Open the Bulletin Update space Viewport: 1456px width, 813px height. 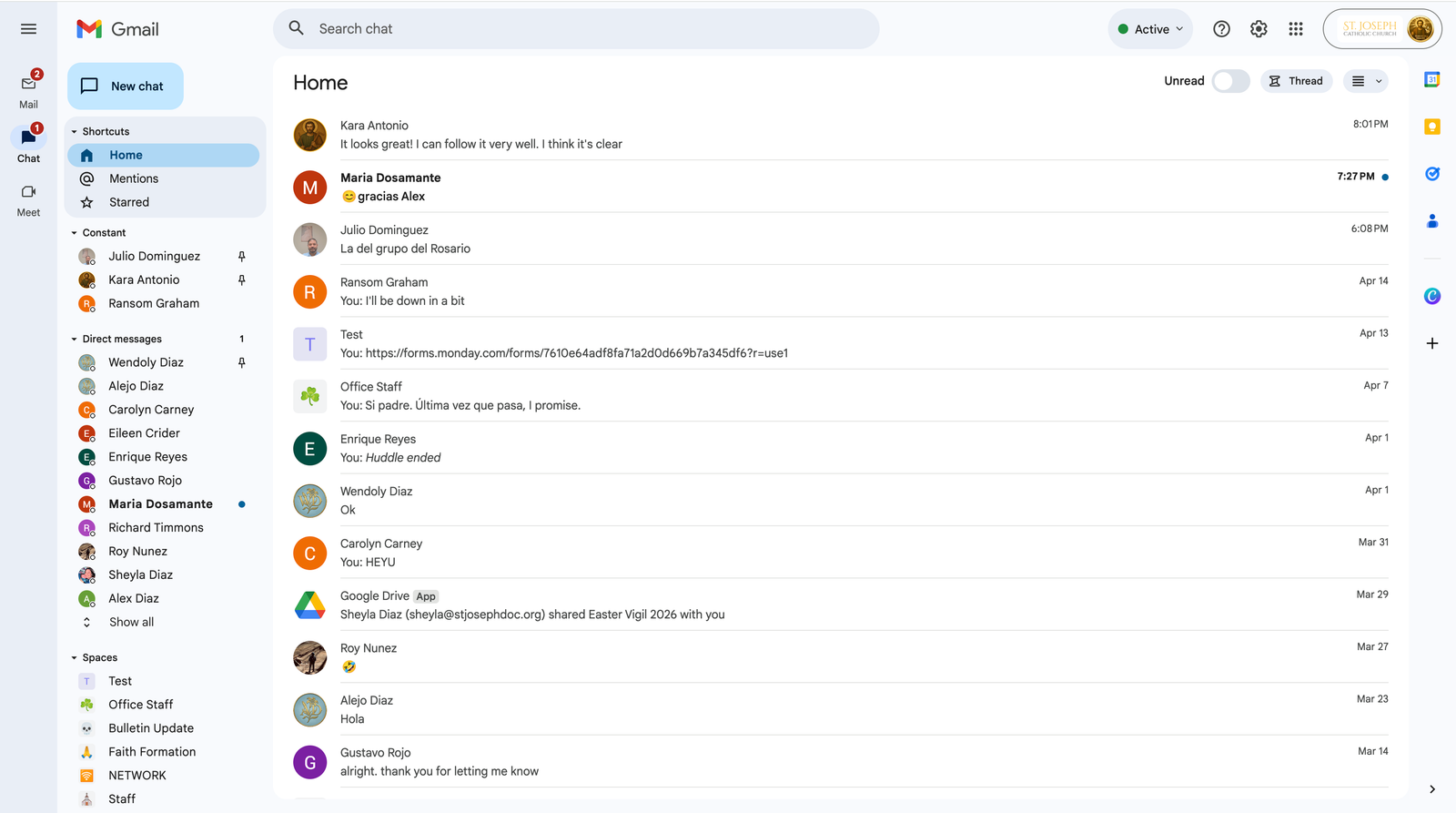(164, 728)
